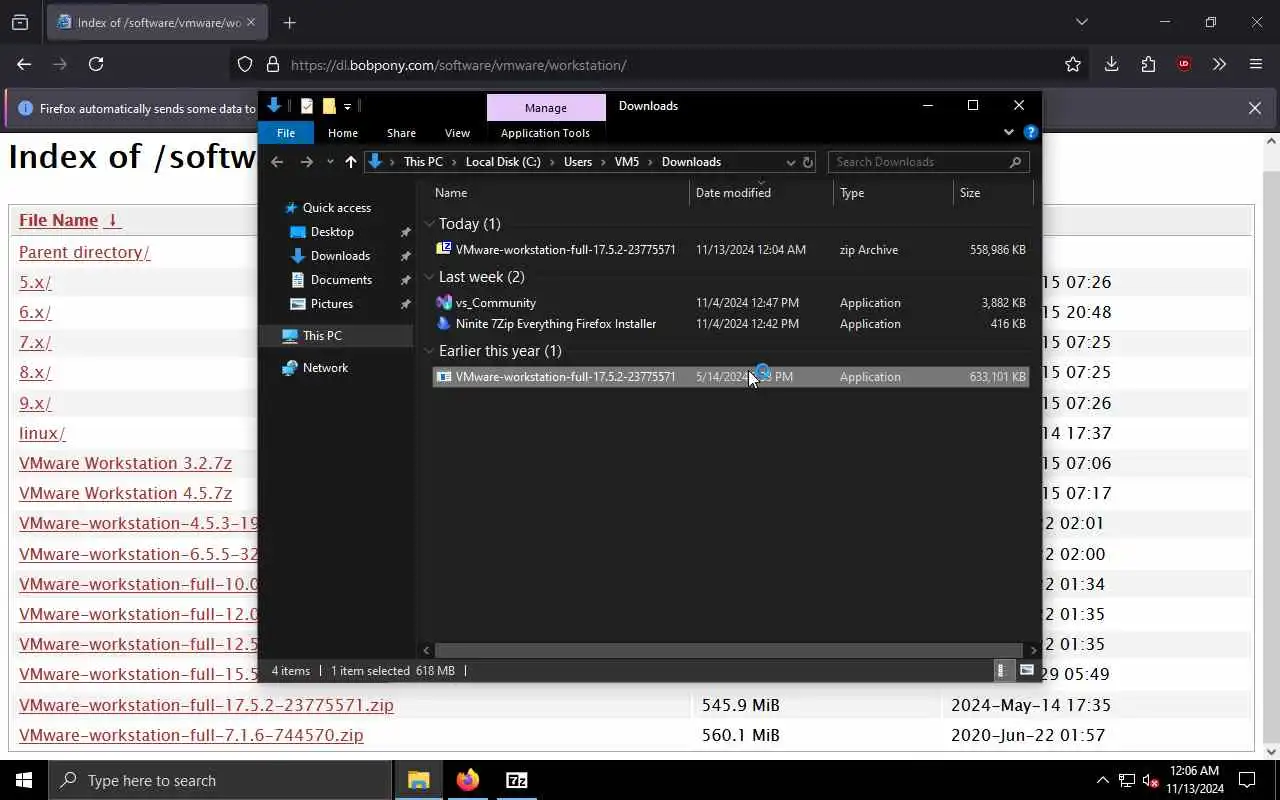The image size is (1280, 800).
Task: Open Application Tools ribbon tab
Action: click(545, 133)
